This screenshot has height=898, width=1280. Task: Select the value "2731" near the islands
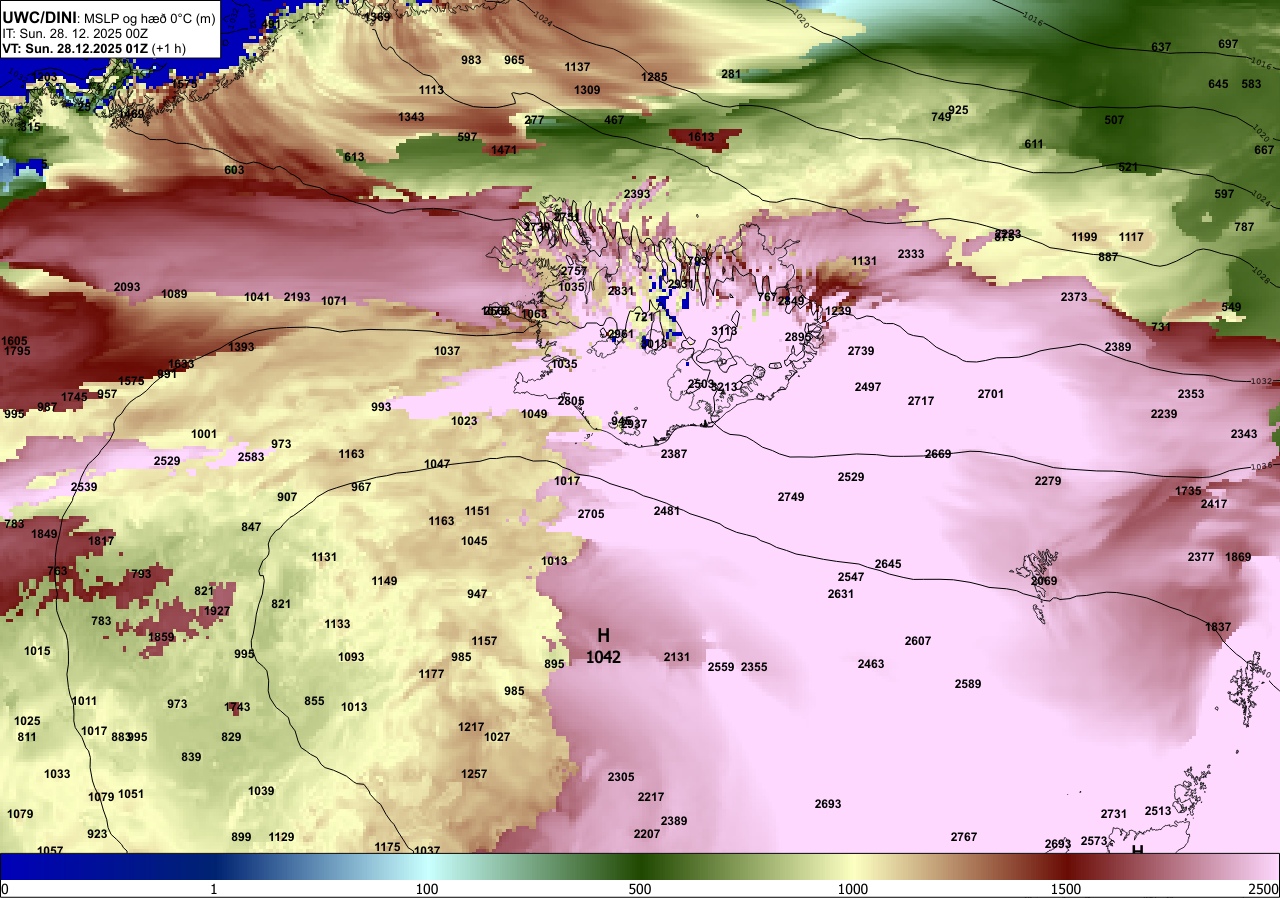tap(1114, 814)
